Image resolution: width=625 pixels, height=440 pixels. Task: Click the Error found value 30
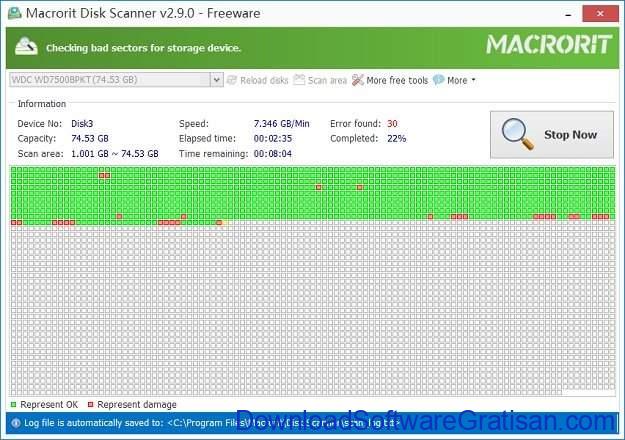tap(392, 124)
